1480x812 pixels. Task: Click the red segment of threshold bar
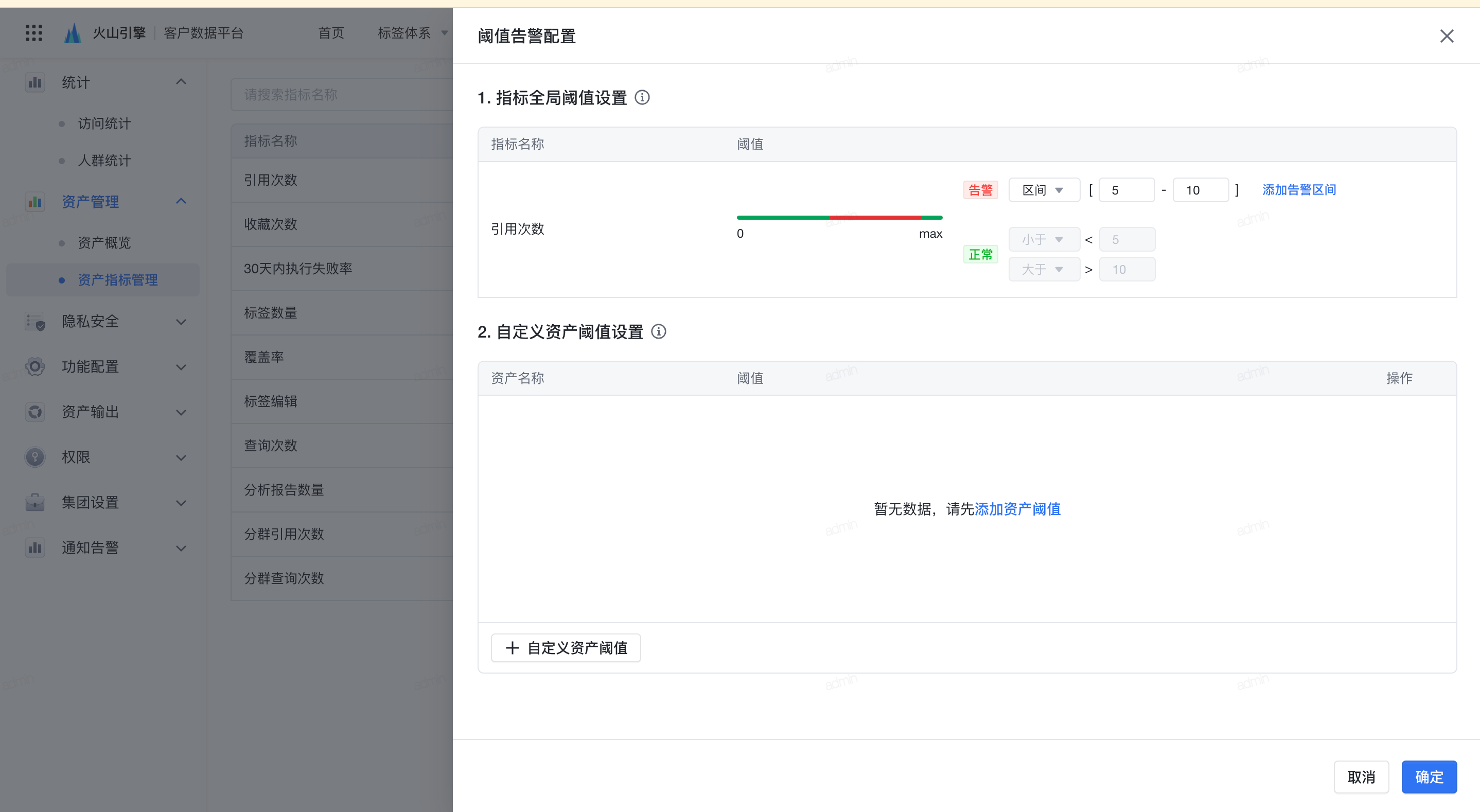pyautogui.click(x=875, y=218)
